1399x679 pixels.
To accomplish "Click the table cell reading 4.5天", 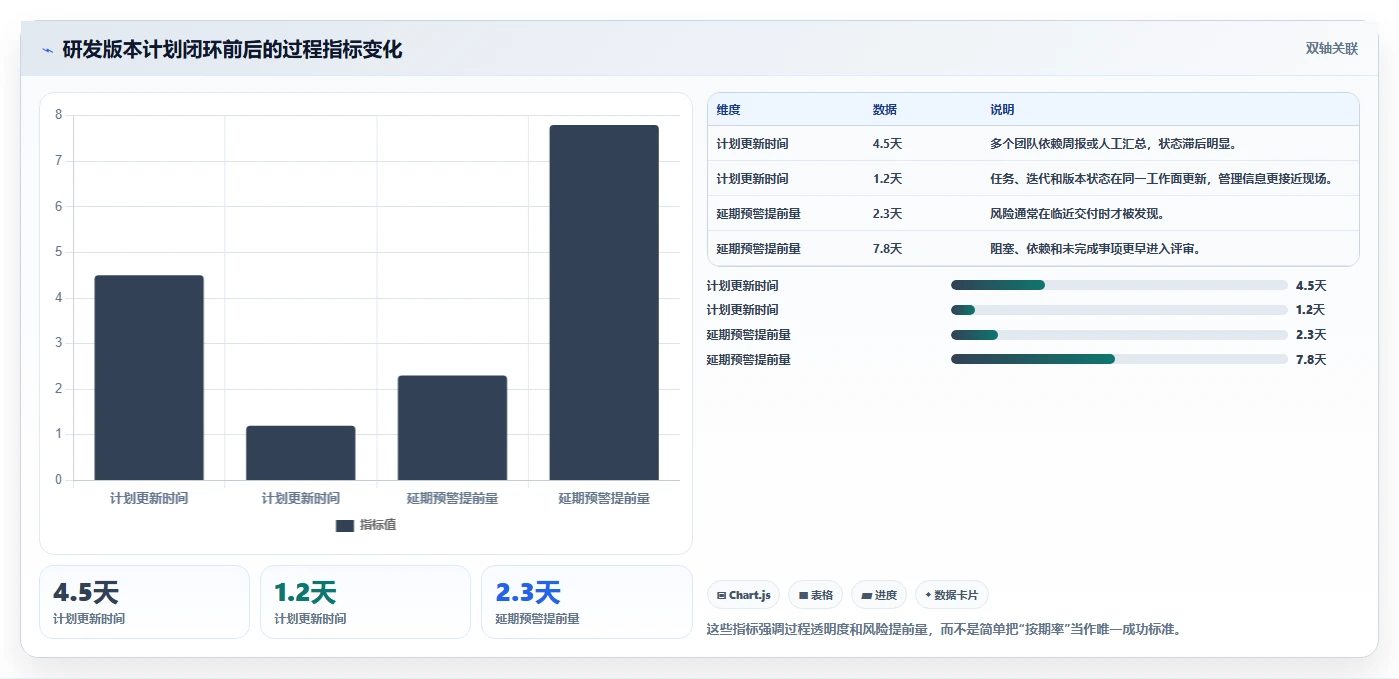I will (x=887, y=144).
